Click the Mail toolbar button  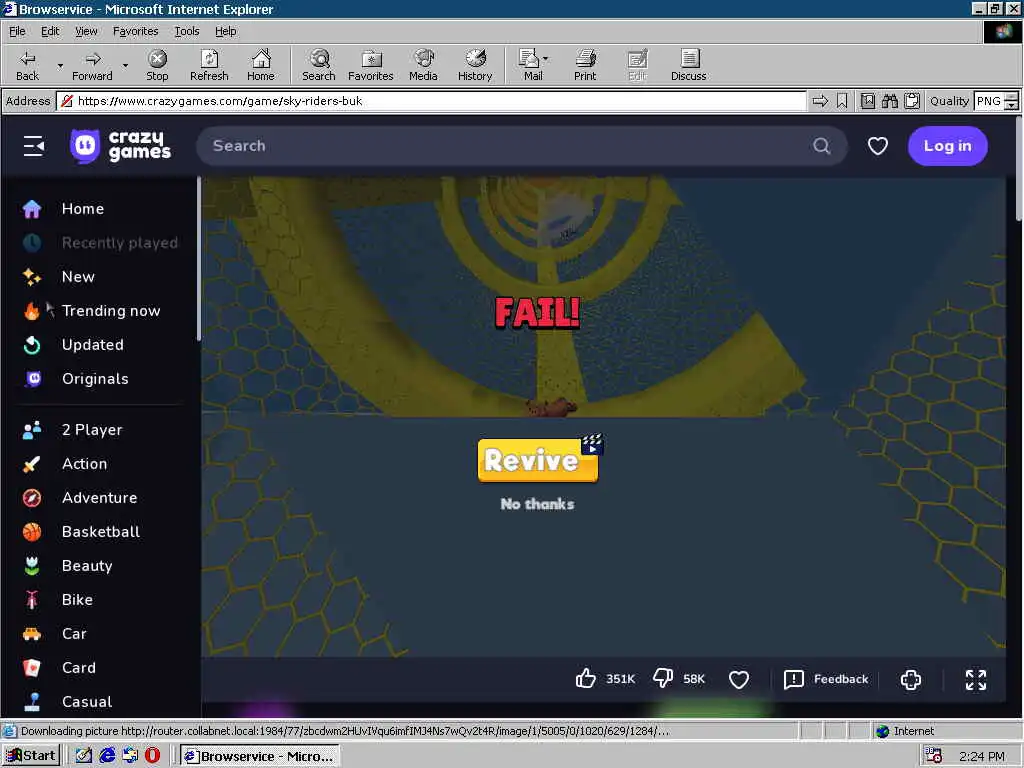coord(530,65)
